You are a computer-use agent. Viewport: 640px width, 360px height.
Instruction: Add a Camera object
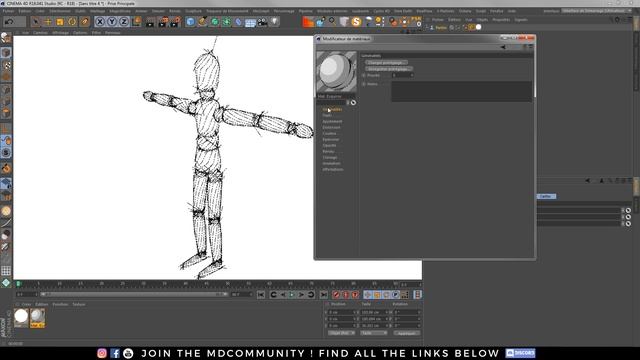tap(262, 22)
